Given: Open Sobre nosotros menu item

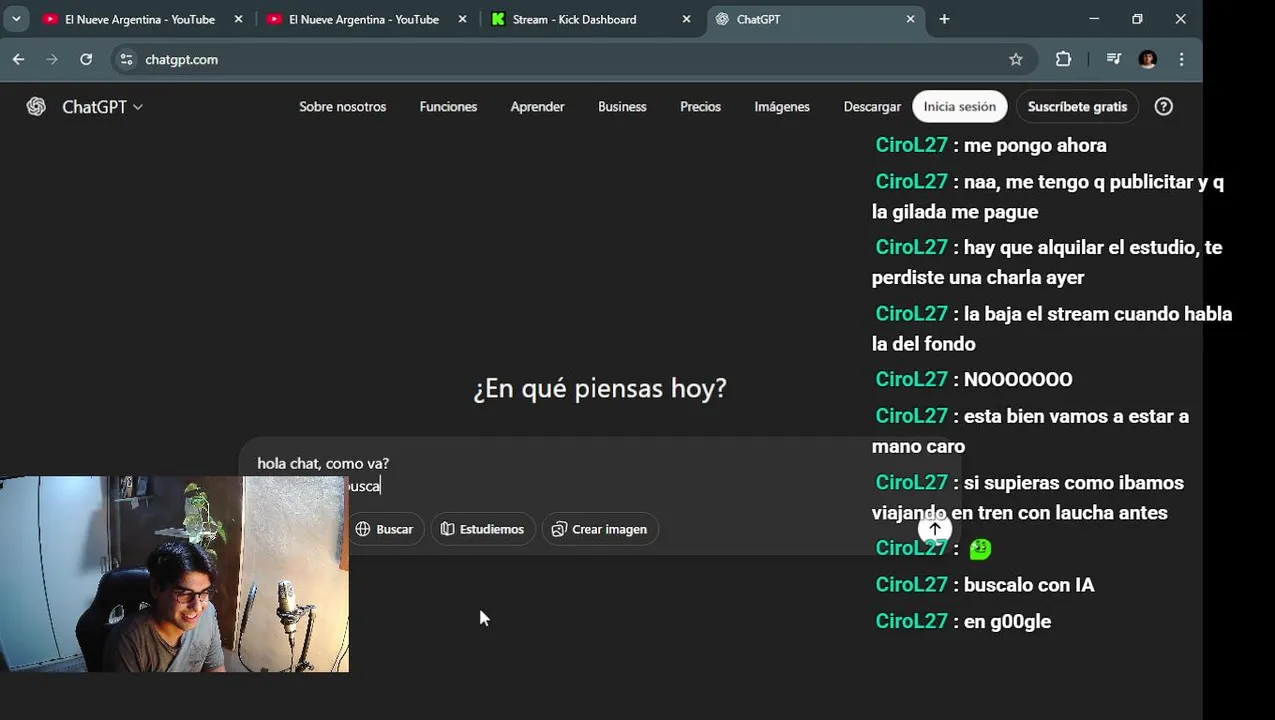Looking at the screenshot, I should pyautogui.click(x=342, y=106).
